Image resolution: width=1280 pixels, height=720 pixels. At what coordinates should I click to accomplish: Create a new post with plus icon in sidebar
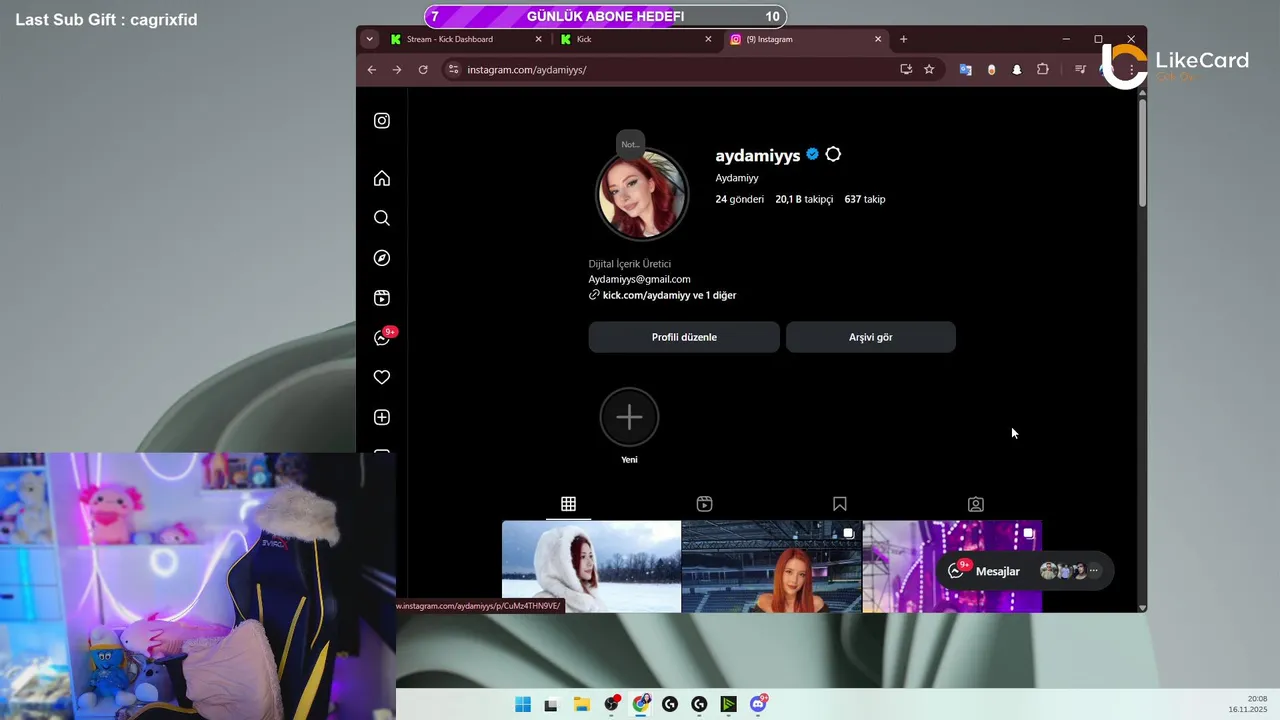point(382,417)
